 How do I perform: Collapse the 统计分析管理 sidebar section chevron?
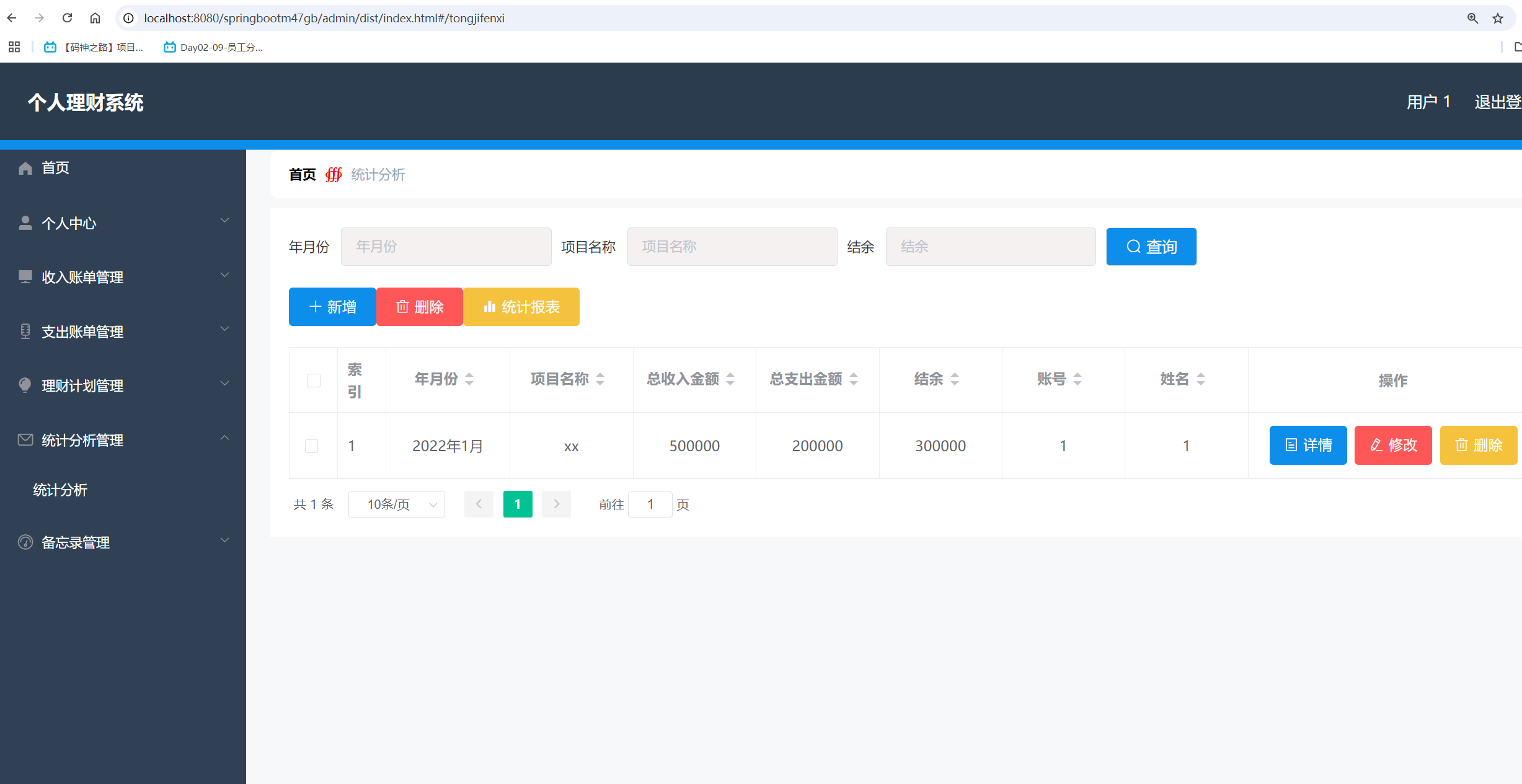(224, 438)
